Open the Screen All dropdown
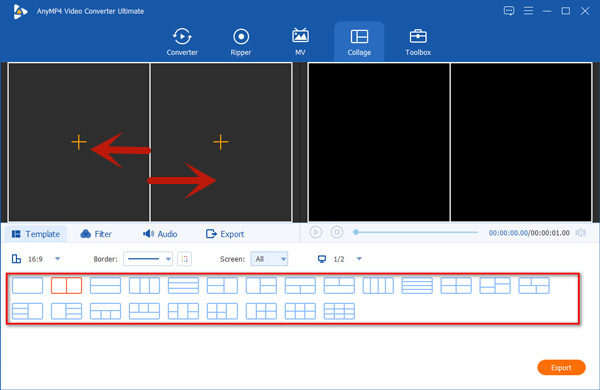Image resolution: width=600 pixels, height=390 pixels. (269, 259)
